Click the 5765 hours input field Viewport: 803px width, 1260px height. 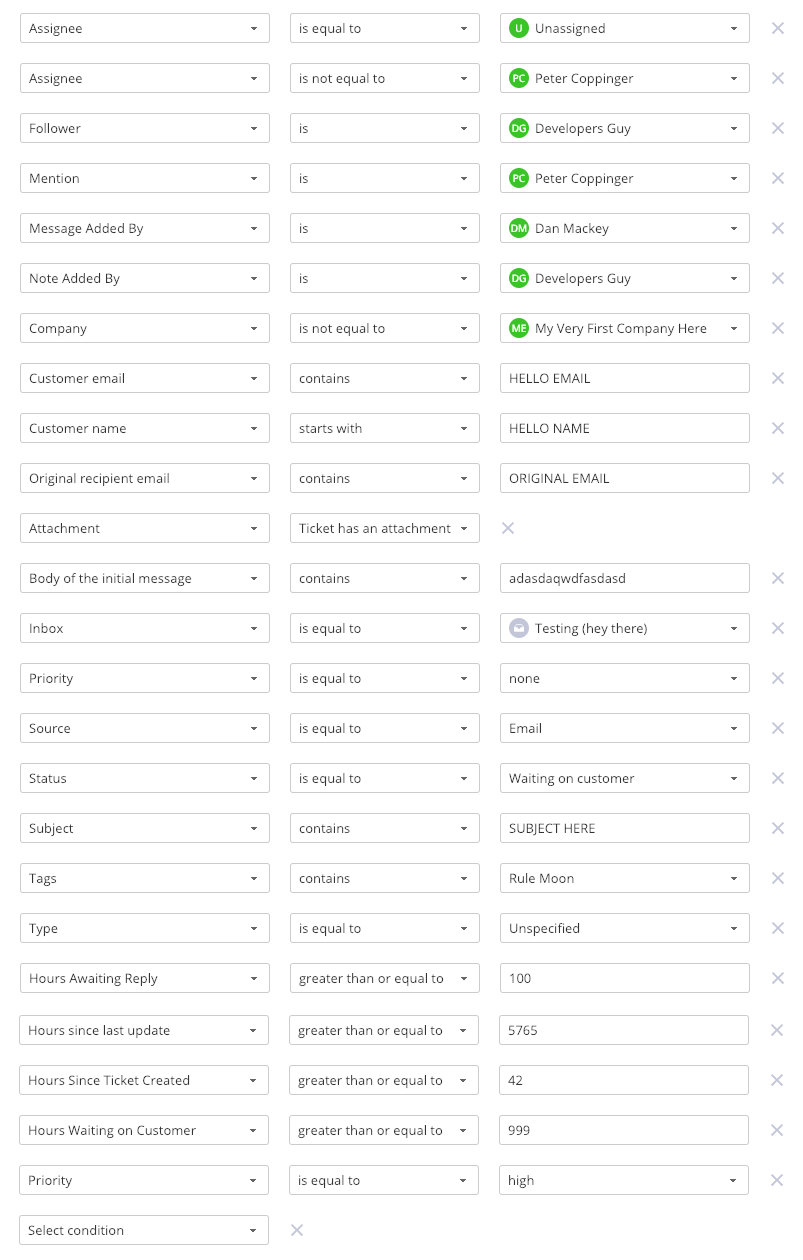623,1030
